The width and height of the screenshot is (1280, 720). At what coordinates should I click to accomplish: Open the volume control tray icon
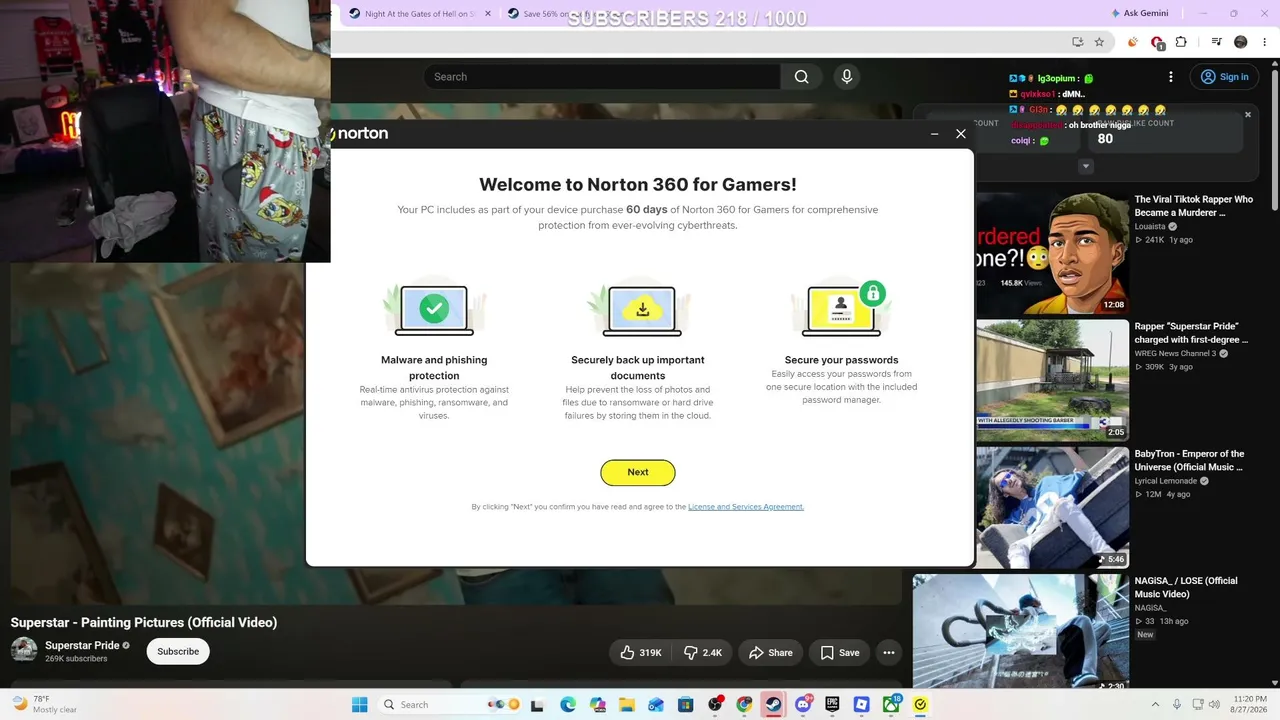(x=1216, y=705)
